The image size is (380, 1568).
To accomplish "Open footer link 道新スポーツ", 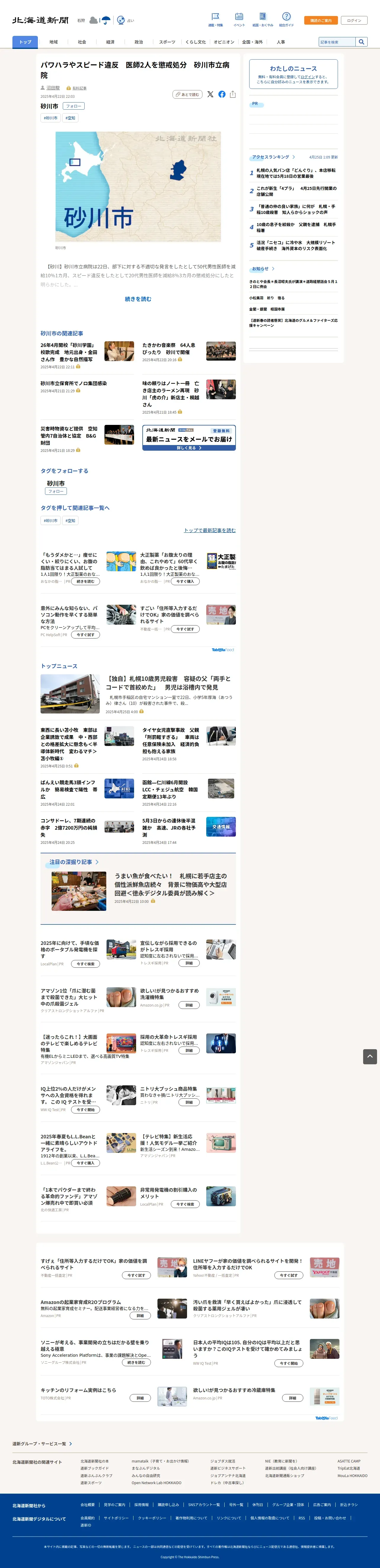I will [x=91, y=1483].
